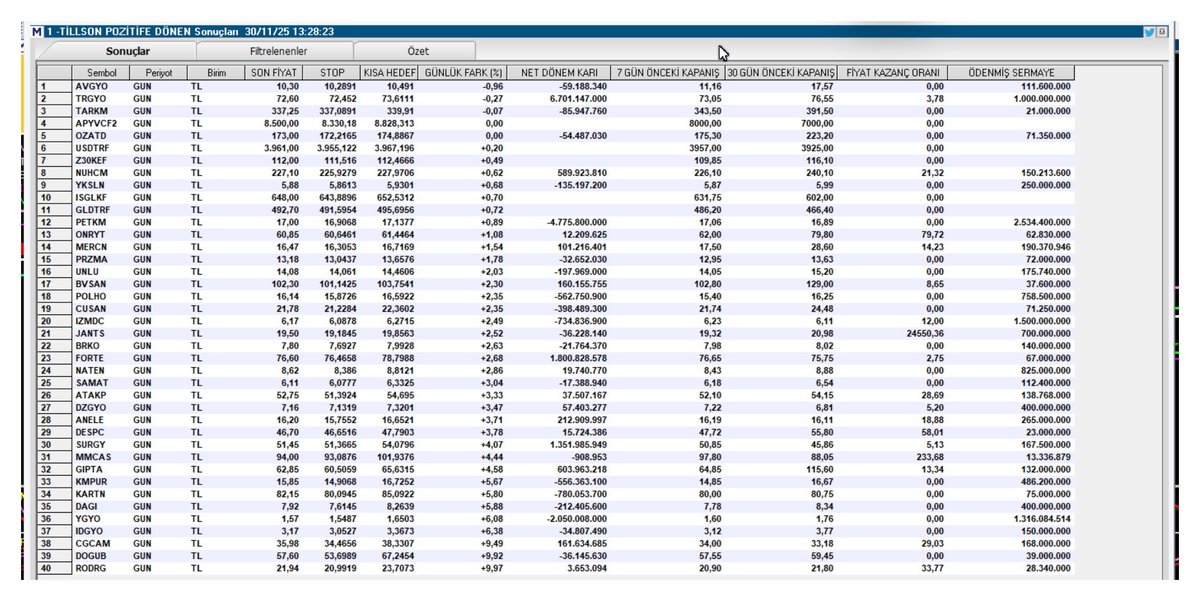Switch to the Sonuçlar tab
Screen dimensions: 1200x601
[x=128, y=50]
